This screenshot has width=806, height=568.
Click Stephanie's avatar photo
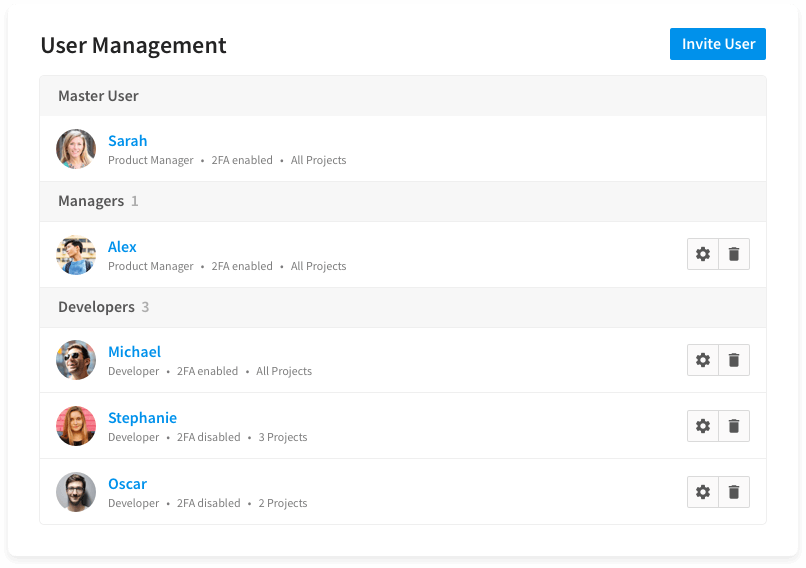[x=76, y=426]
